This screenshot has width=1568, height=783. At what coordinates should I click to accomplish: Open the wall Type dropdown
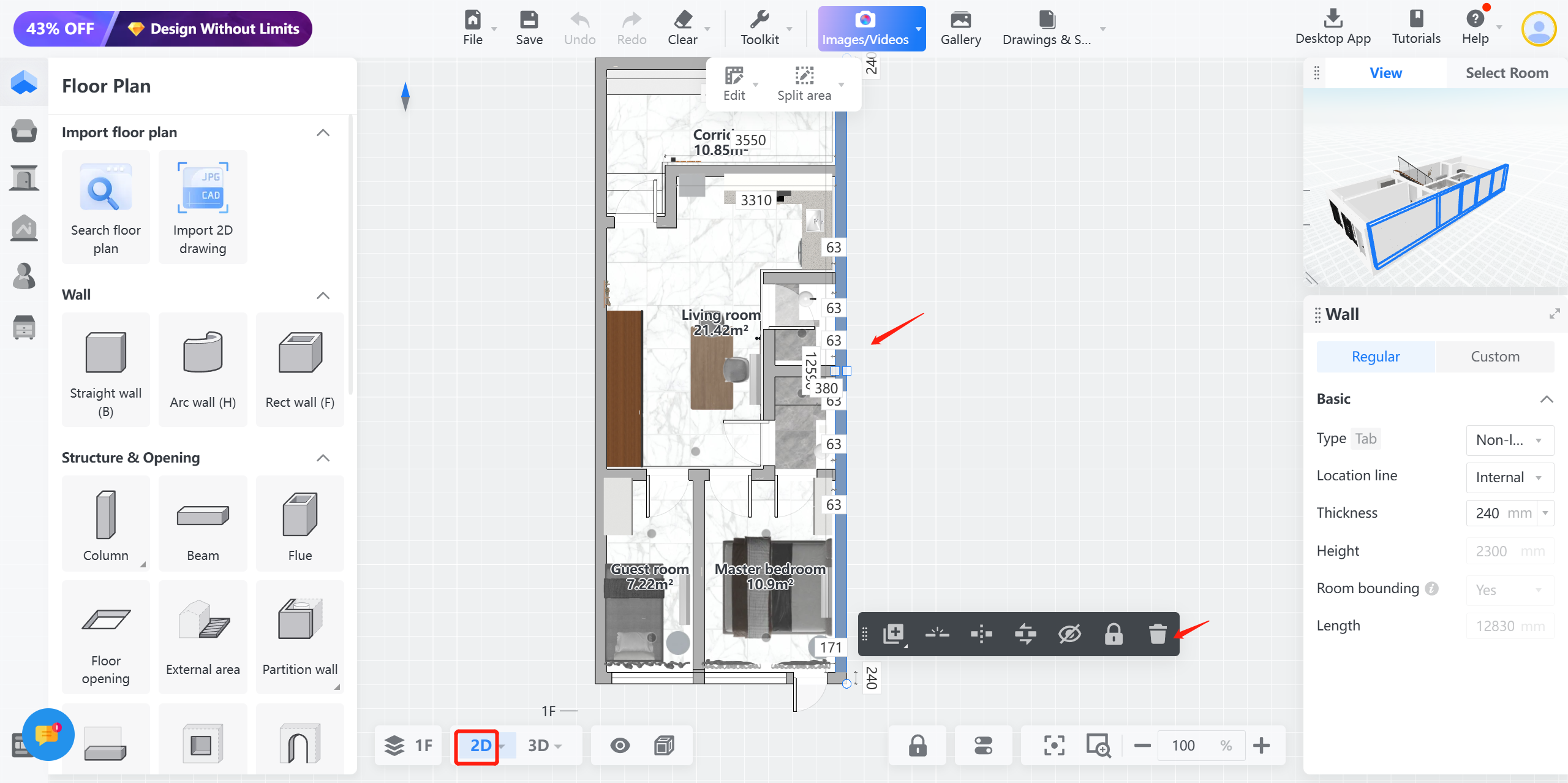pos(1509,440)
